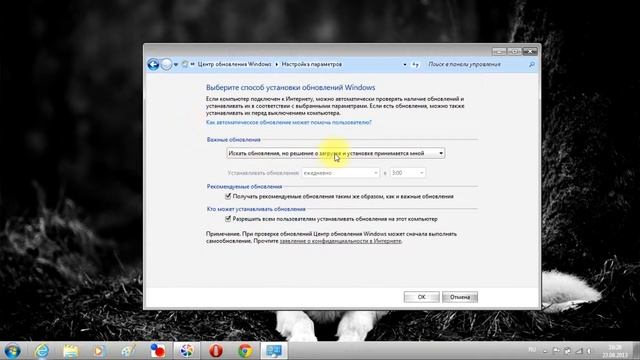The height and width of the screenshot is (360, 640).
Task: Expand the arrow after 'Центр обновления Windows'
Action: [276, 64]
